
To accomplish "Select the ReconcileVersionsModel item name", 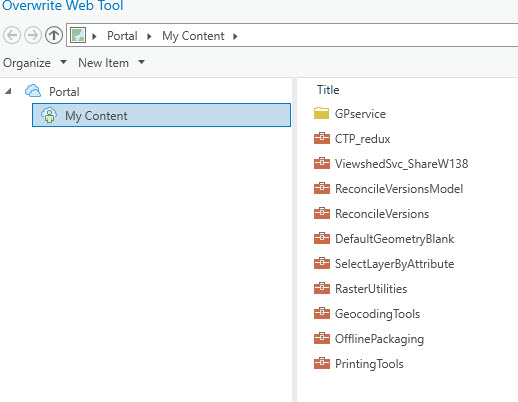I will [399, 189].
